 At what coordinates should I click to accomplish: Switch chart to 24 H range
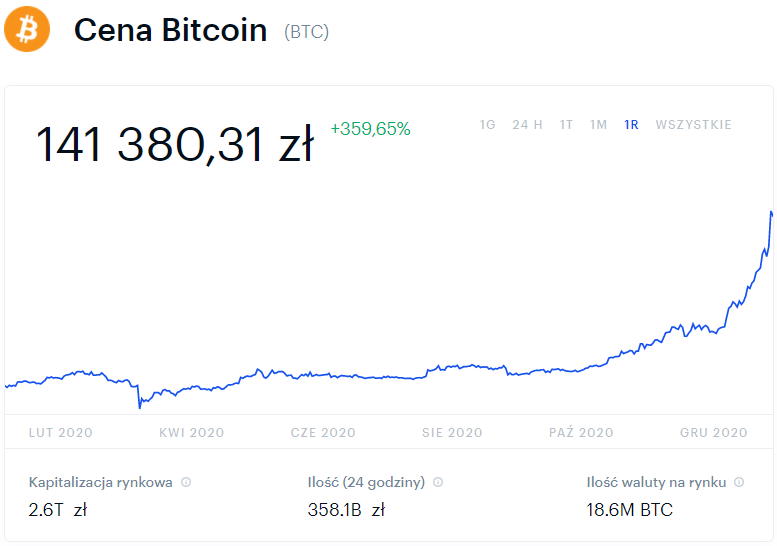527,125
